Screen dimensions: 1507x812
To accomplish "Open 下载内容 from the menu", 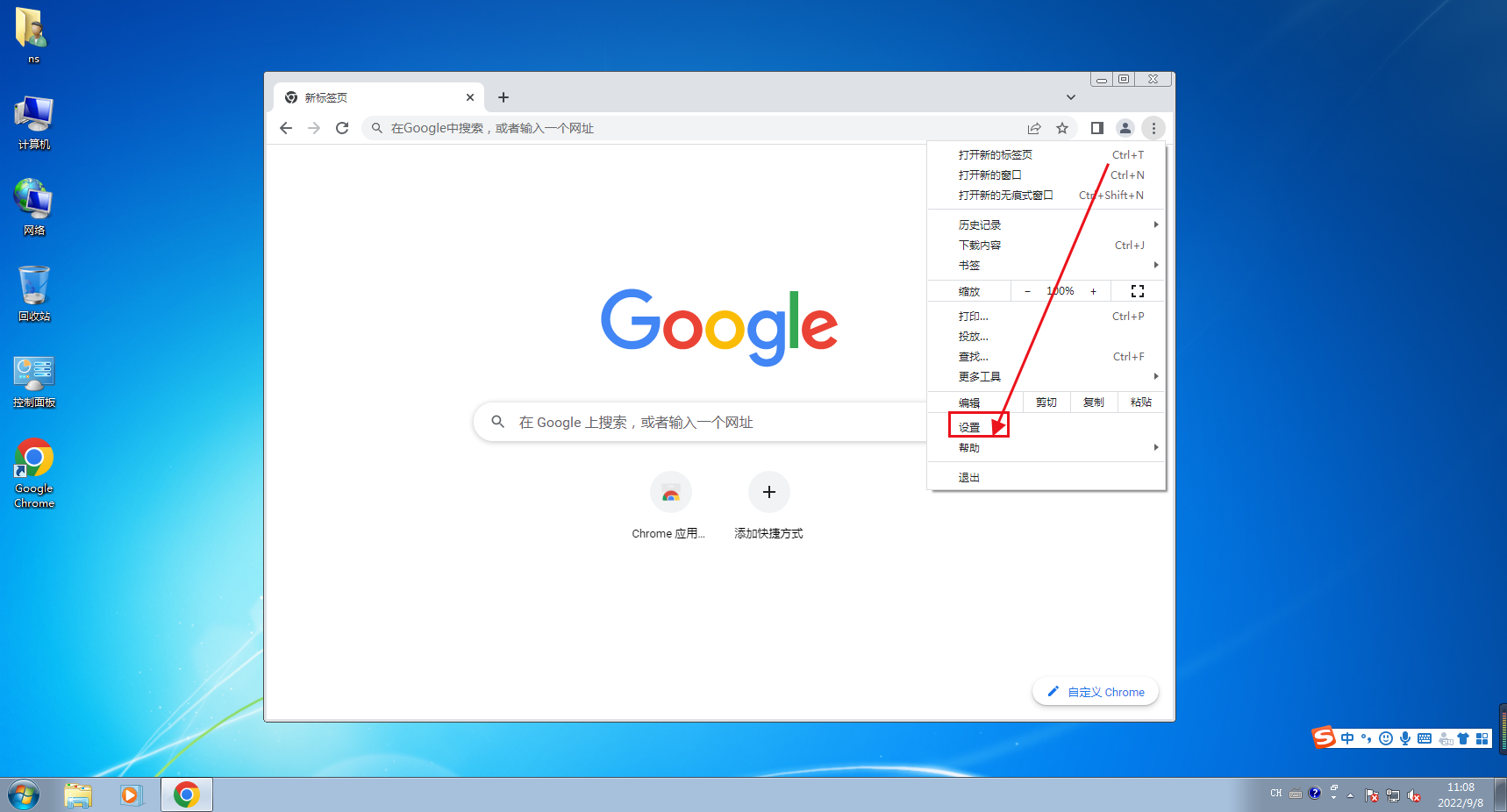I will point(1046,246).
